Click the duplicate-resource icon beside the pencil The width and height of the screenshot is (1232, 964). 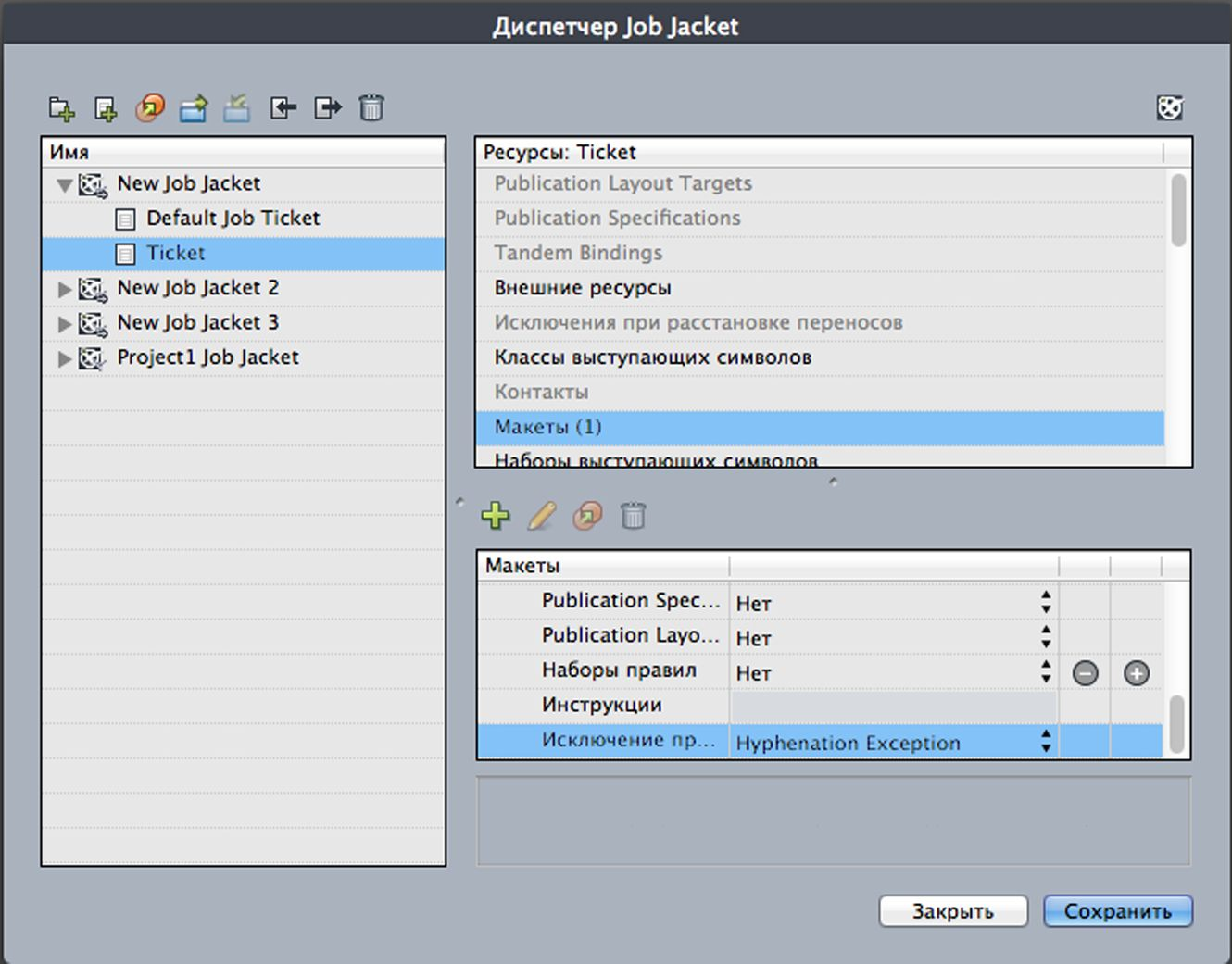click(x=587, y=516)
